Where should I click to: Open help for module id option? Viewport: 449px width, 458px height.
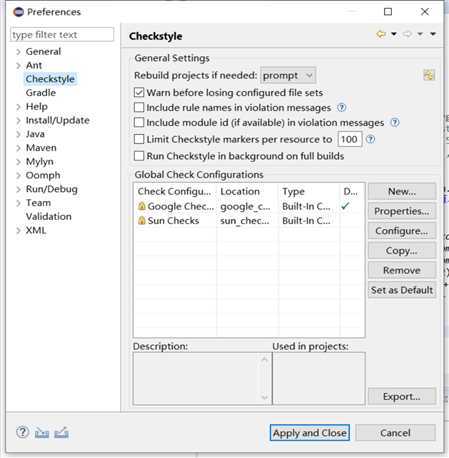pyautogui.click(x=395, y=122)
